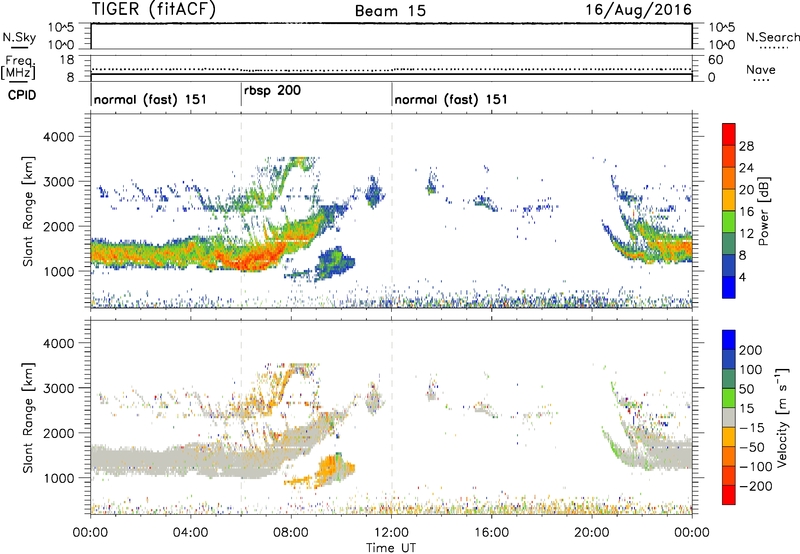This screenshot has width=800, height=554.
Task: Click the red top segment of Power color bar
Action: coord(729,134)
